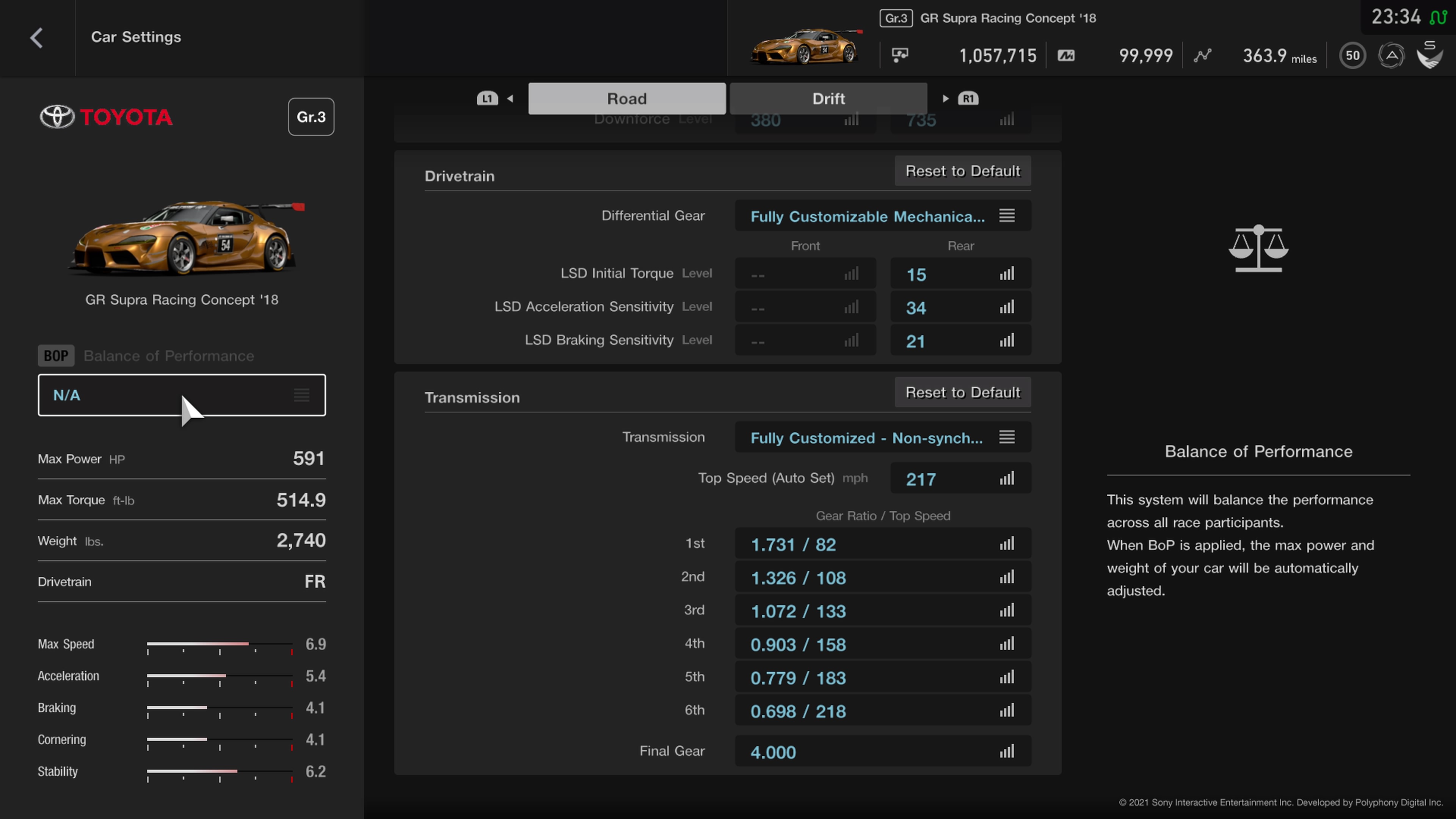The width and height of the screenshot is (1456, 819).
Task: Open the driver rating A icon
Action: (x=1392, y=55)
